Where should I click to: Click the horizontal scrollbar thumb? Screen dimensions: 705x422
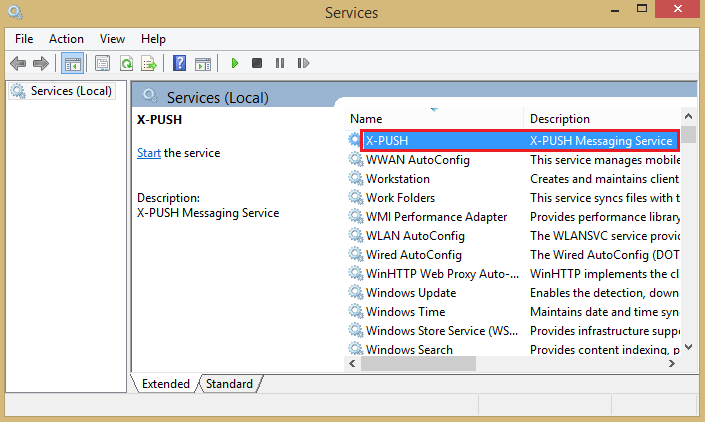[x=418, y=364]
